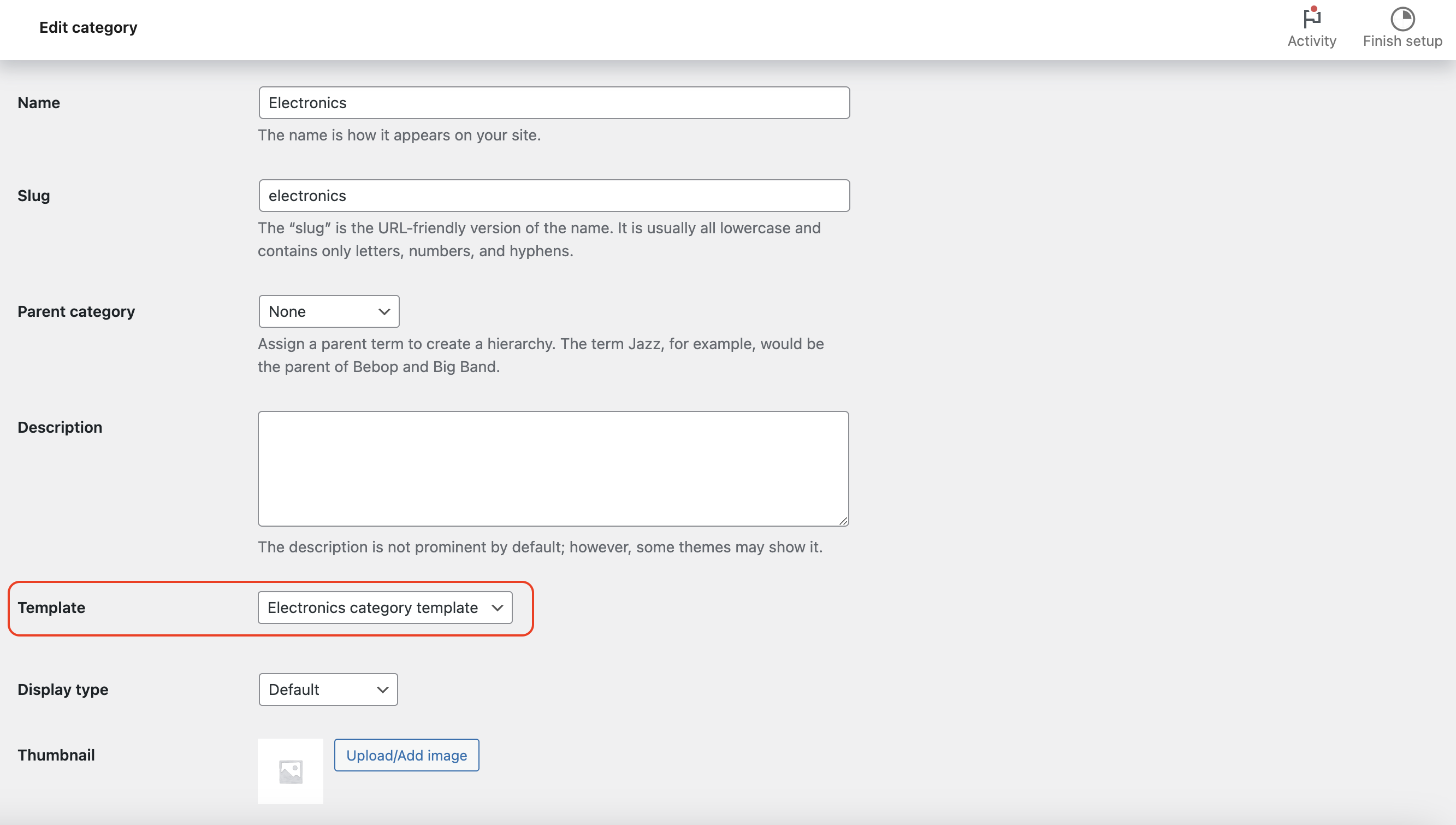The height and width of the screenshot is (825, 1456).
Task: Click the Description textarea resize handle
Action: point(843,521)
